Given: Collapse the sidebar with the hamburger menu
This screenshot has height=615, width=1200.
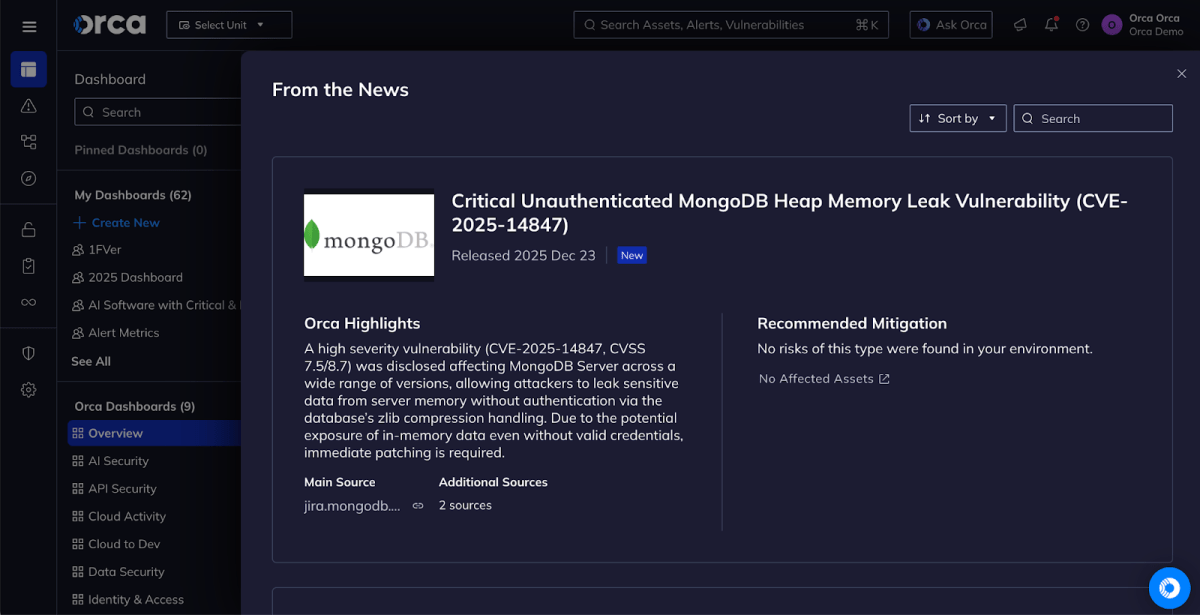Looking at the screenshot, I should 28,25.
